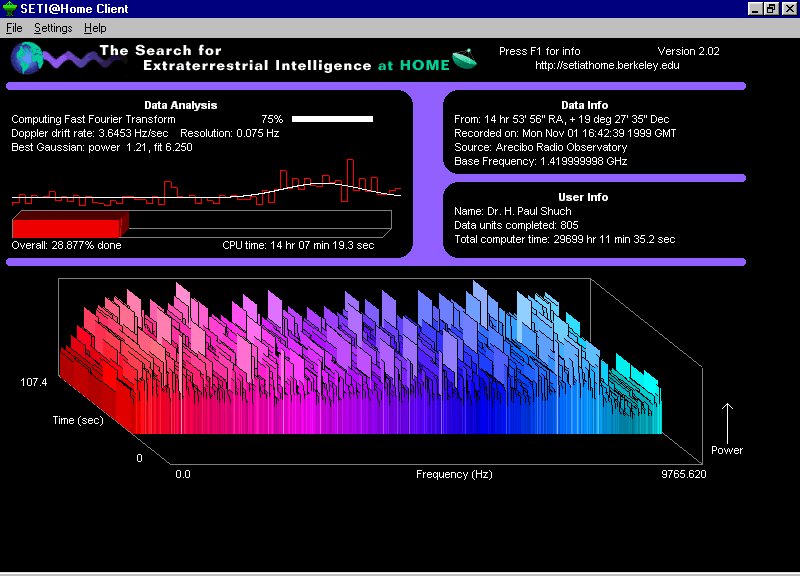Click the 'Power' axis label
This screenshot has width=800, height=576.
(727, 450)
